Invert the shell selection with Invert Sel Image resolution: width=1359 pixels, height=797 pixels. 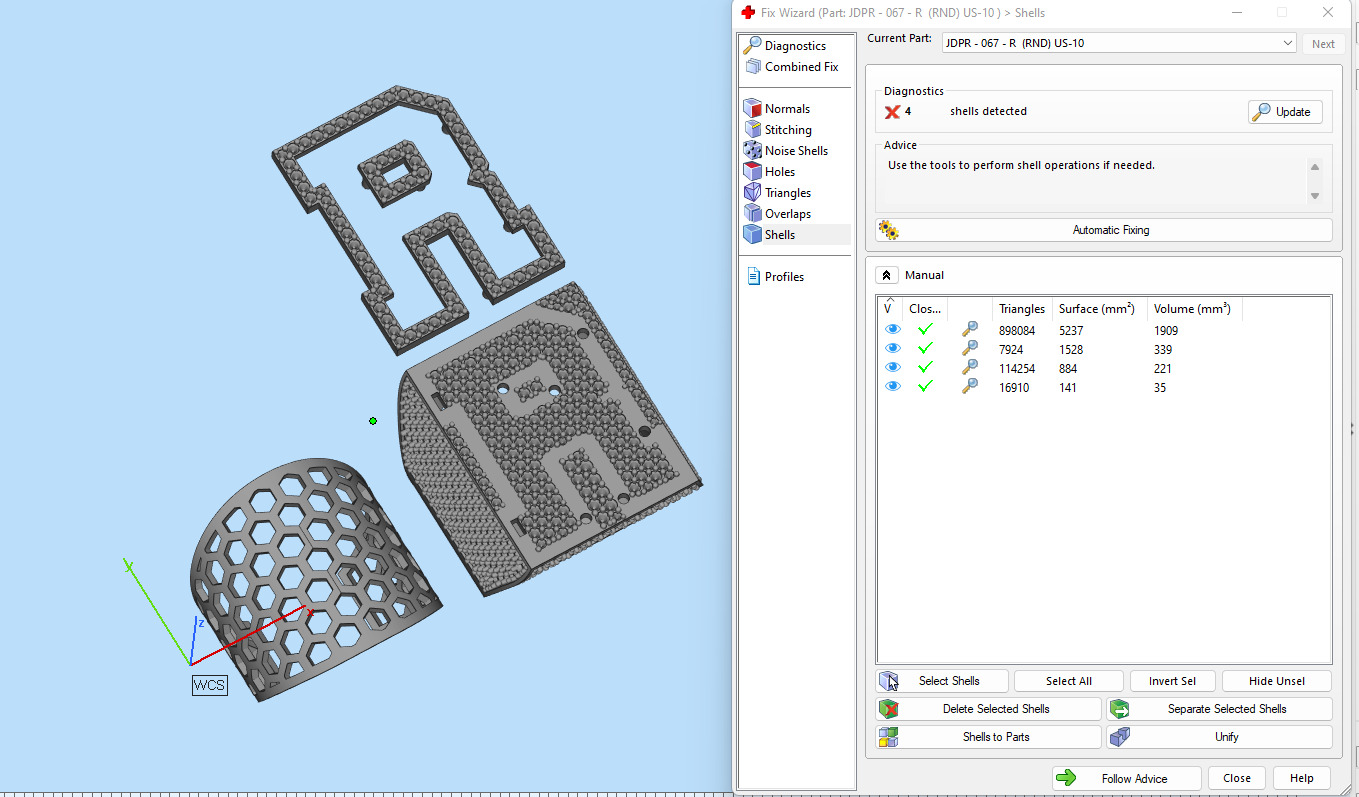tap(1172, 681)
